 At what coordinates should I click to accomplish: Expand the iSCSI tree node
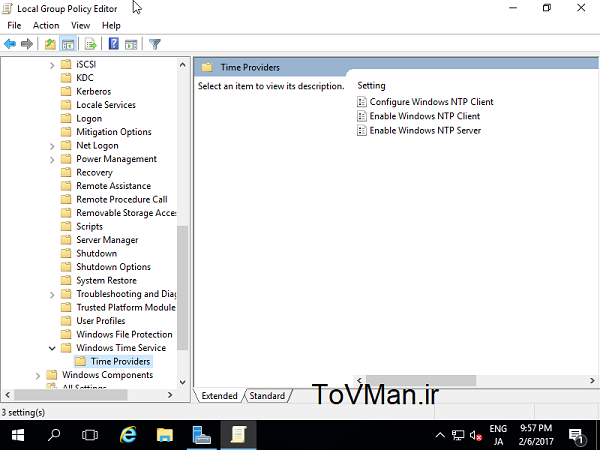(52, 65)
